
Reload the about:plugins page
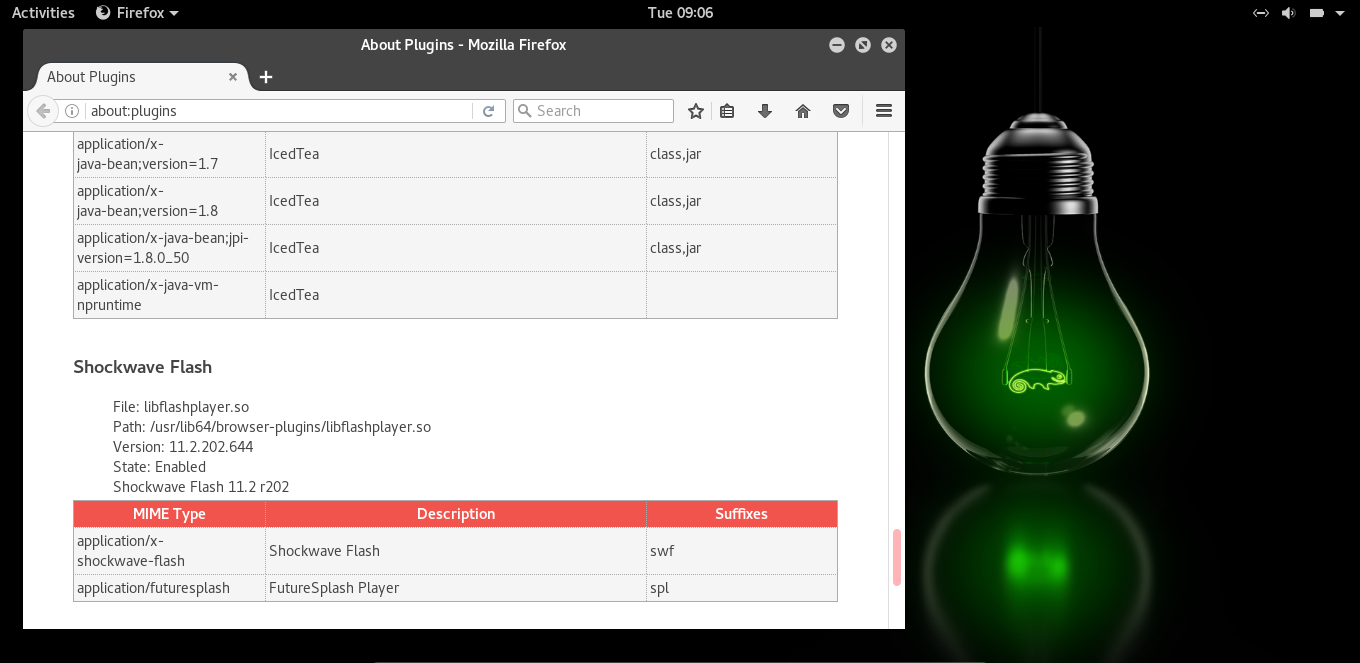488,111
